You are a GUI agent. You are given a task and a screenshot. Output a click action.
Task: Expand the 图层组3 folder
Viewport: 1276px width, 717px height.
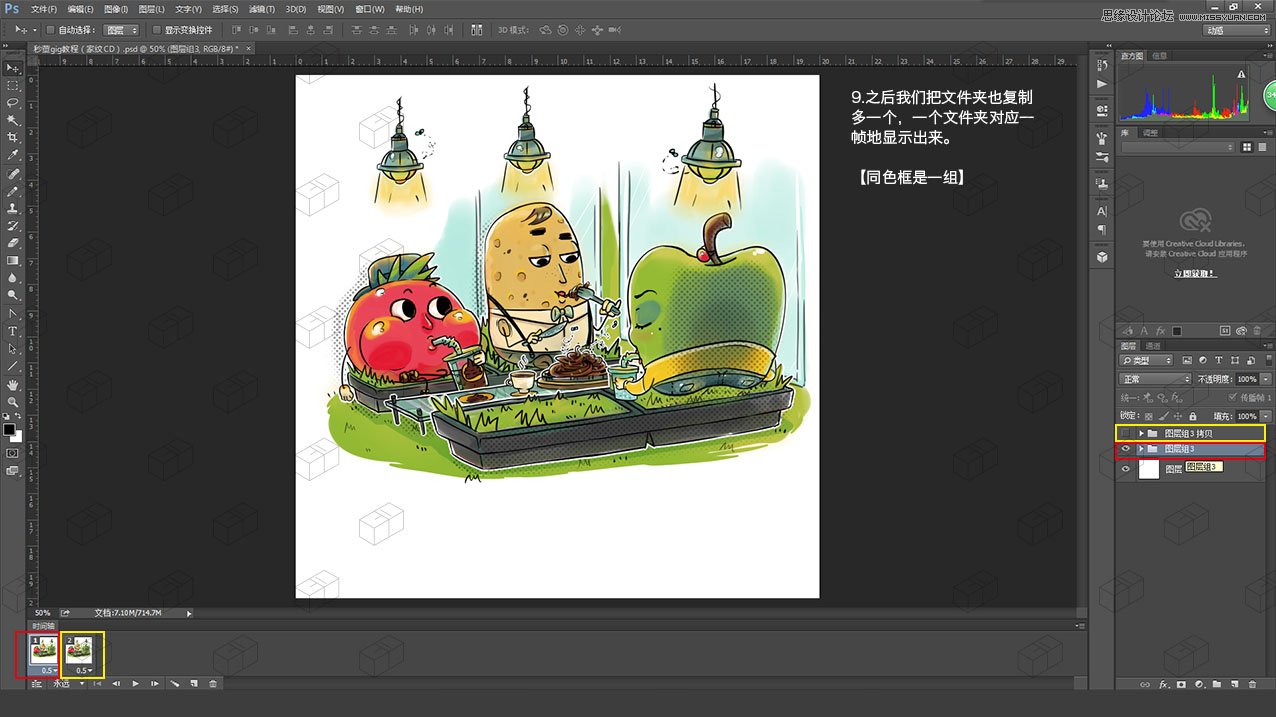click(1141, 448)
